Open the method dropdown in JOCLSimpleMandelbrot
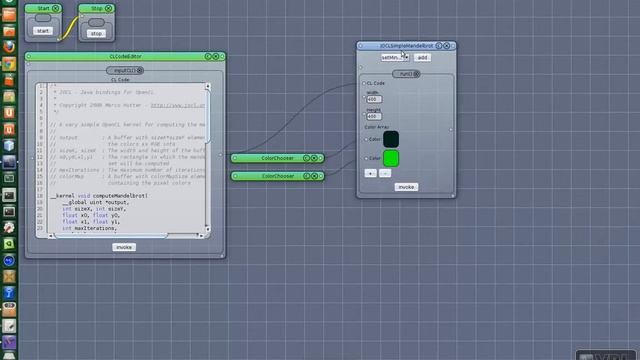 [x=395, y=58]
